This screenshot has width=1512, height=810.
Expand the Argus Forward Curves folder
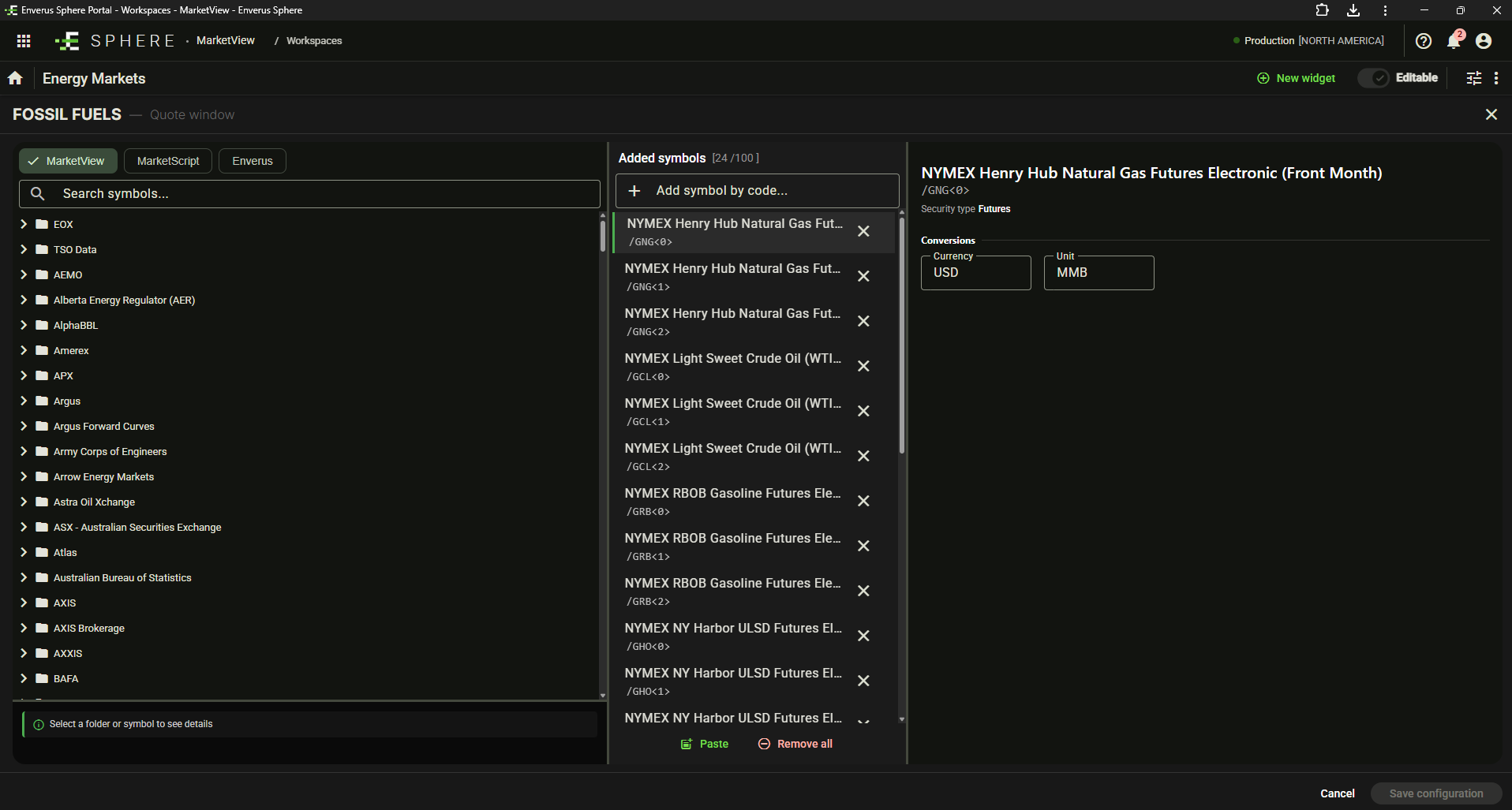[24, 426]
